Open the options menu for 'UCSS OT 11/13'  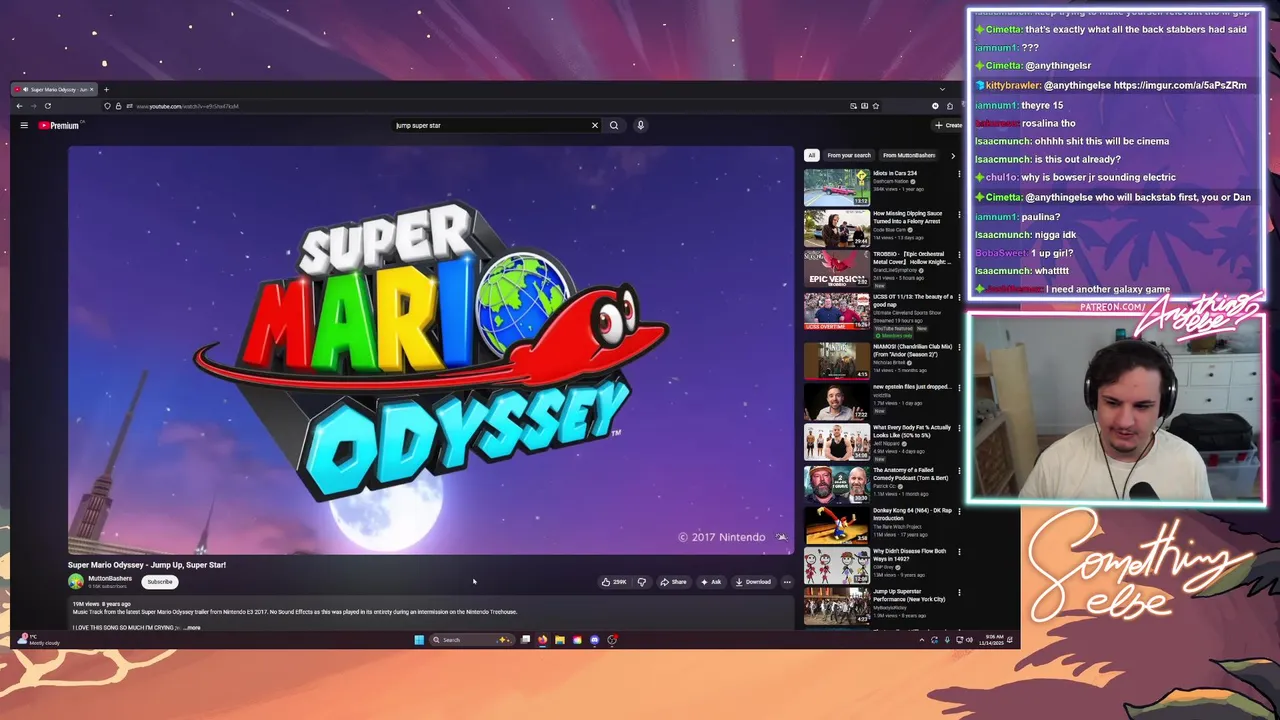tap(959, 298)
